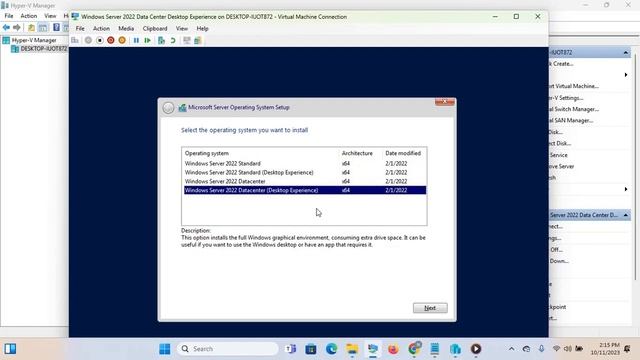Screen dimensions: 640x360
Task: Click the Date modified column header
Action: pyautogui.click(x=403, y=153)
